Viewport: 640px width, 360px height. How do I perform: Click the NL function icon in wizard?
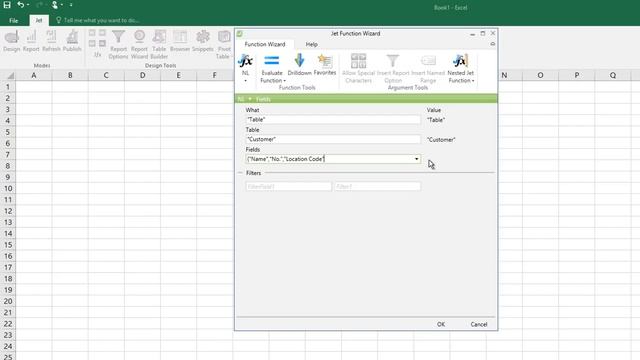tap(245, 61)
